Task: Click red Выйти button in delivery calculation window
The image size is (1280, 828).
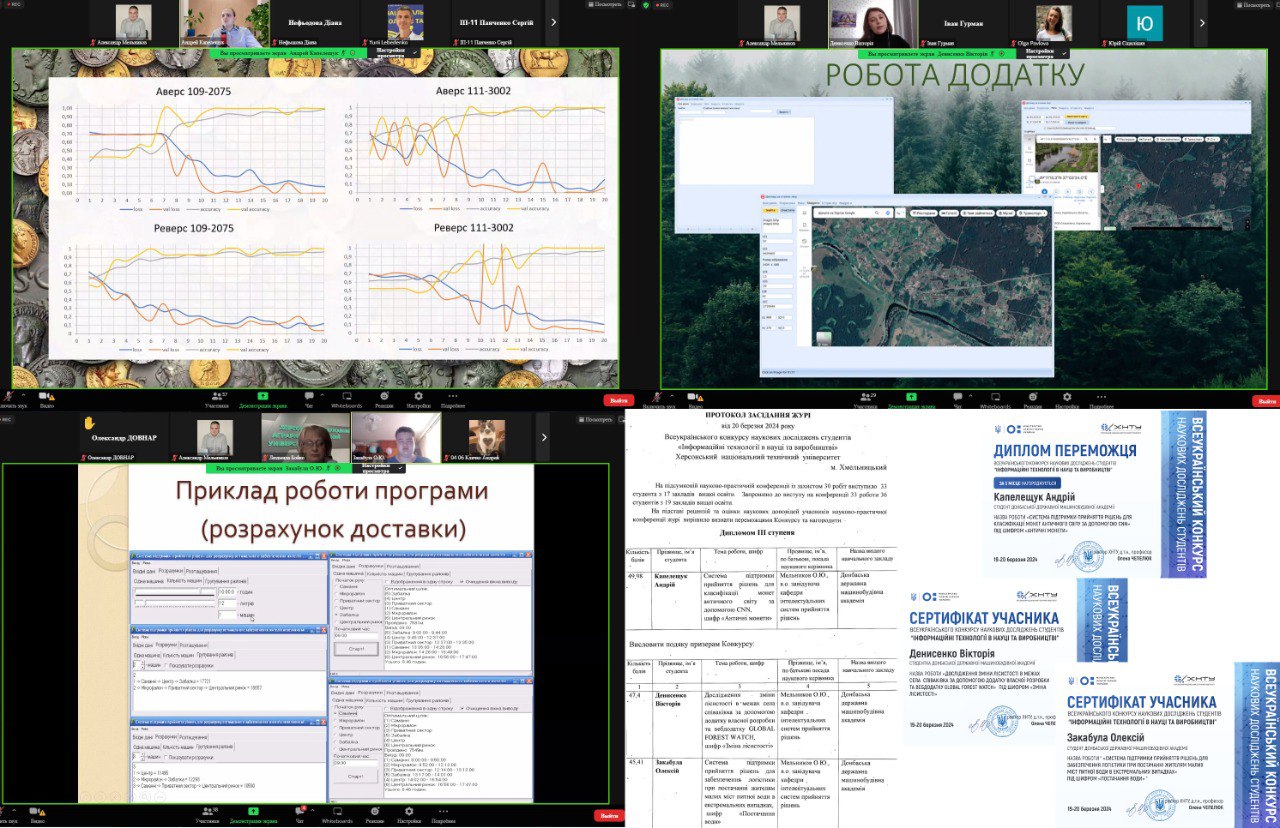Action: (609, 817)
